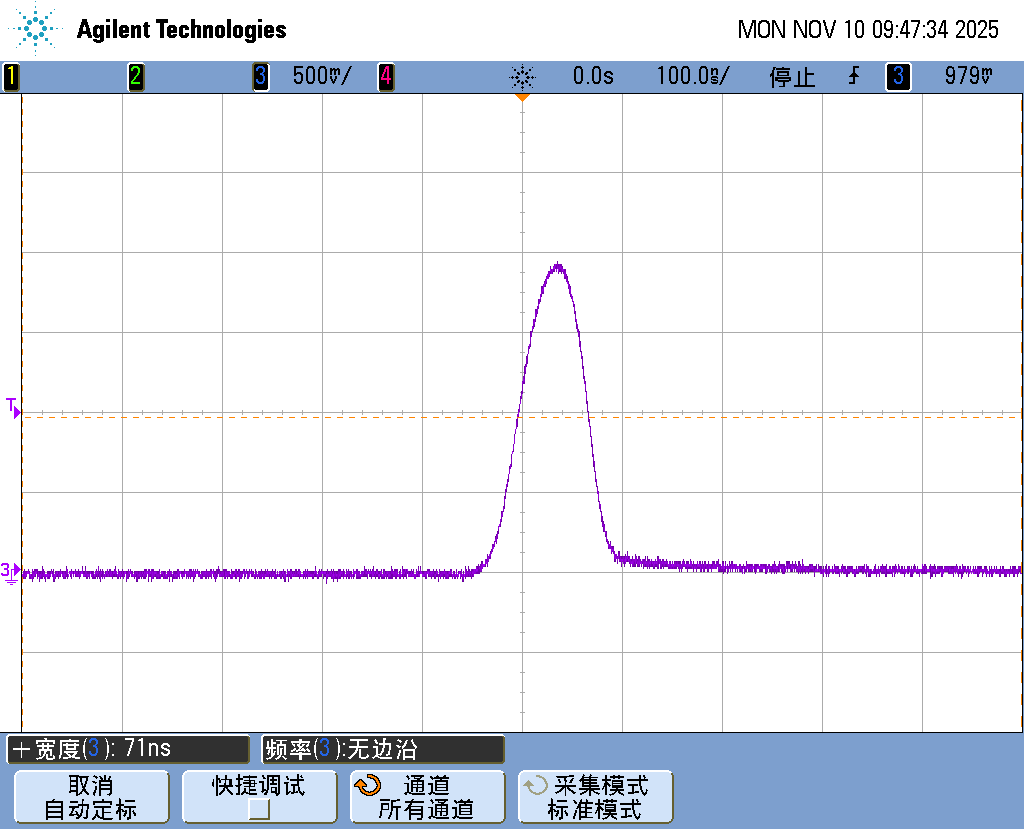
Task: Select the pink channel 4 indicator
Action: 385,77
